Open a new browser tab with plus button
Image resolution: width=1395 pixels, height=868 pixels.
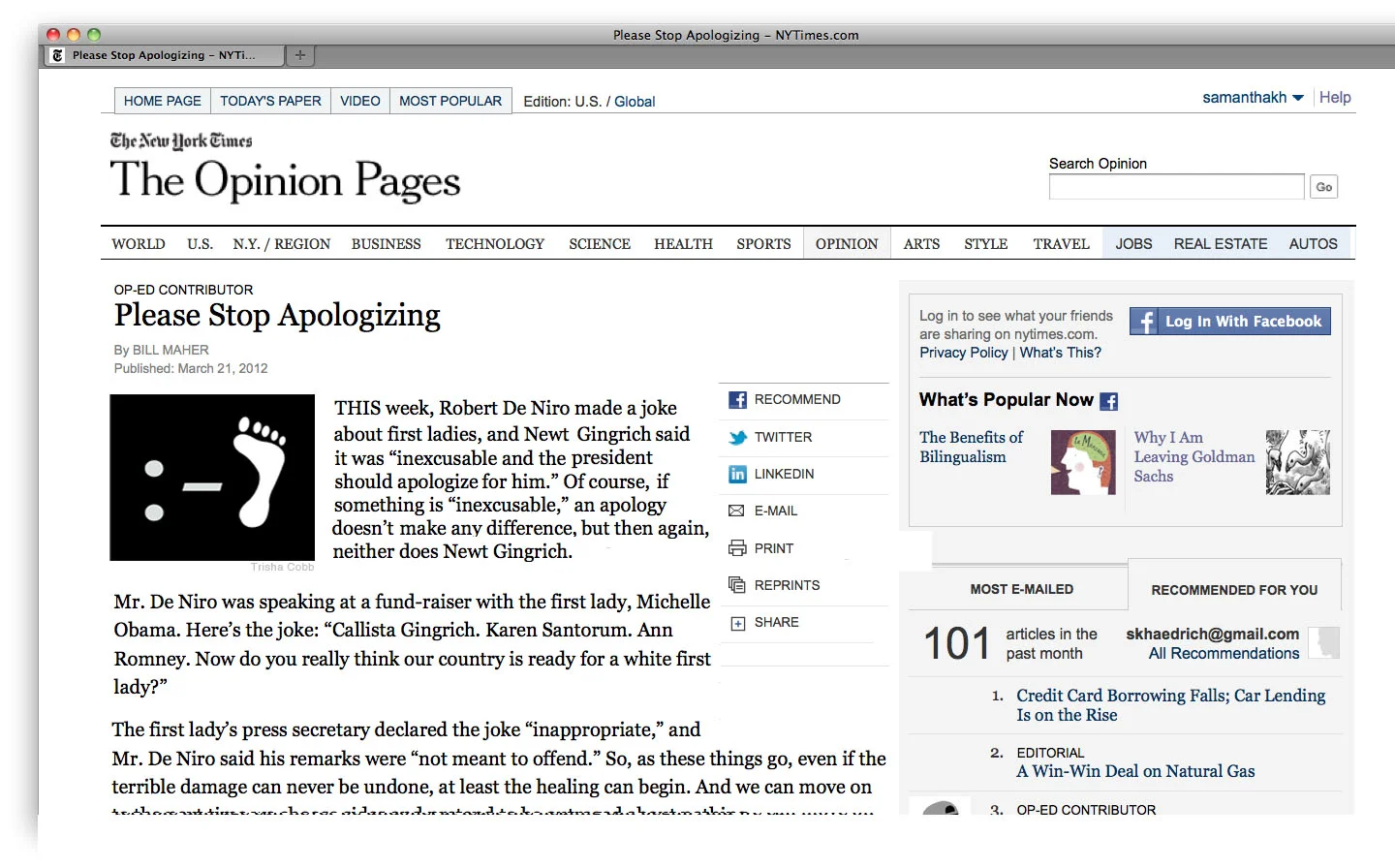[x=300, y=55]
